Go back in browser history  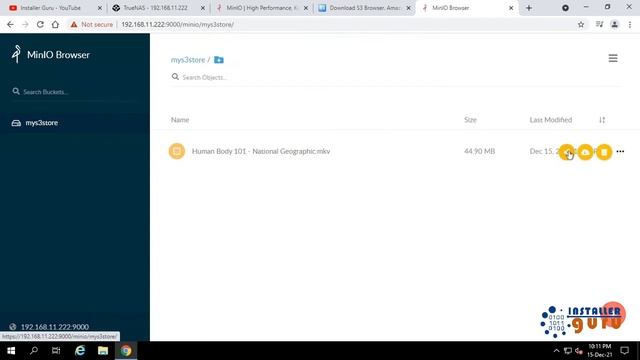pos(10,24)
